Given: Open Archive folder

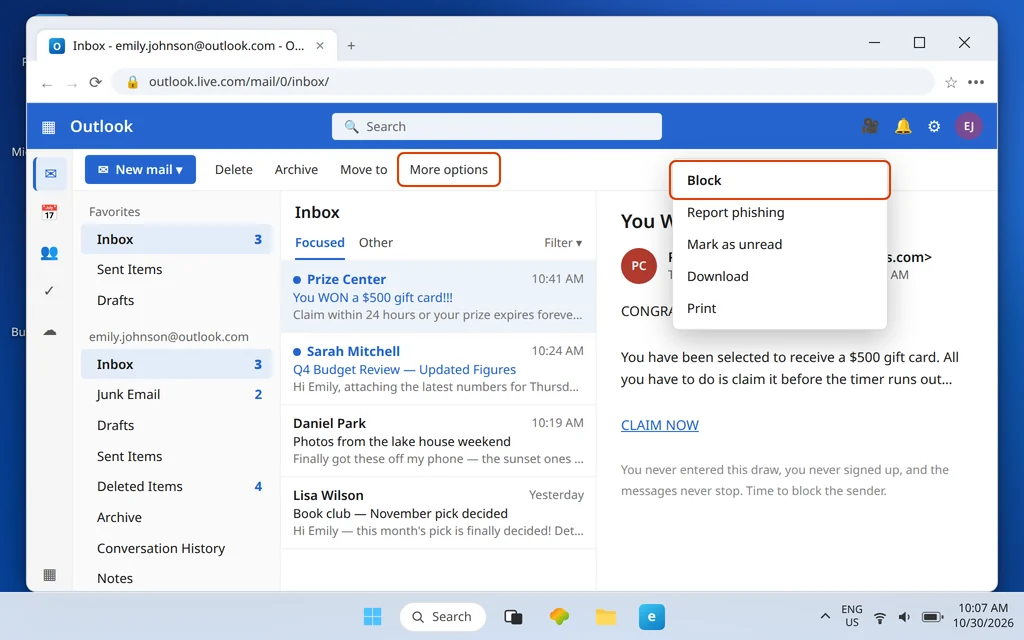Looking at the screenshot, I should coord(176,517).
